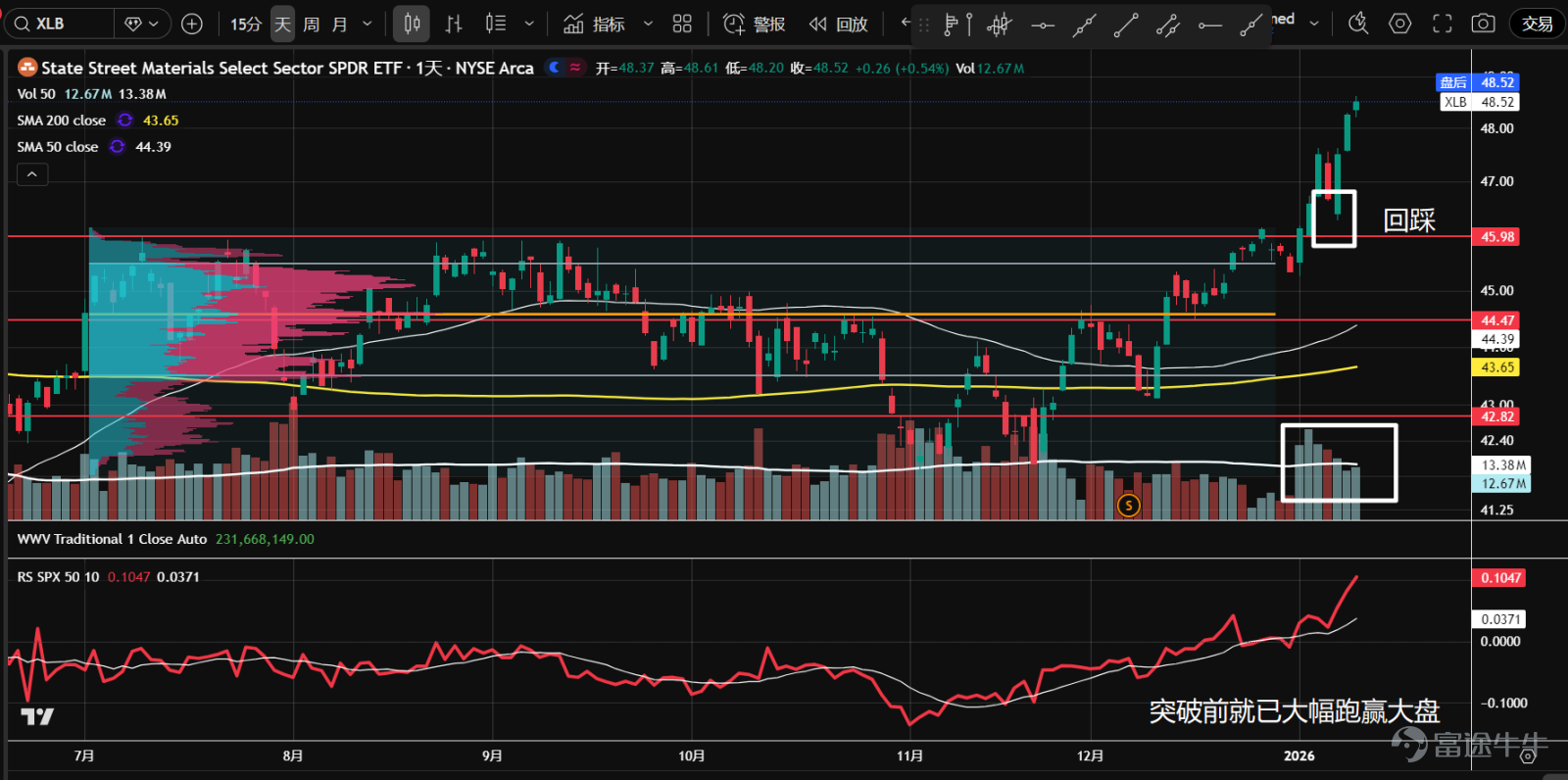This screenshot has height=780, width=1568.
Task: Click the 44.47 red price label
Action: coord(1496,320)
